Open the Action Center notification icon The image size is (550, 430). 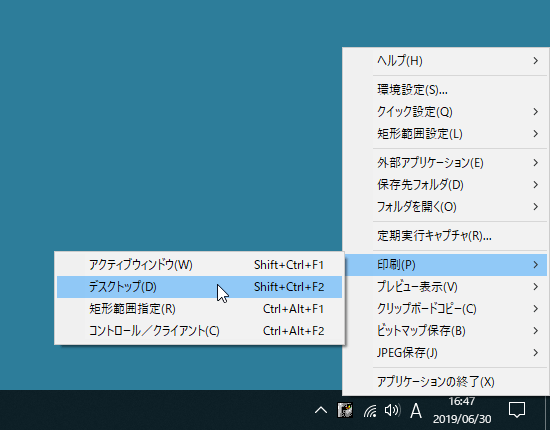(x=517, y=410)
